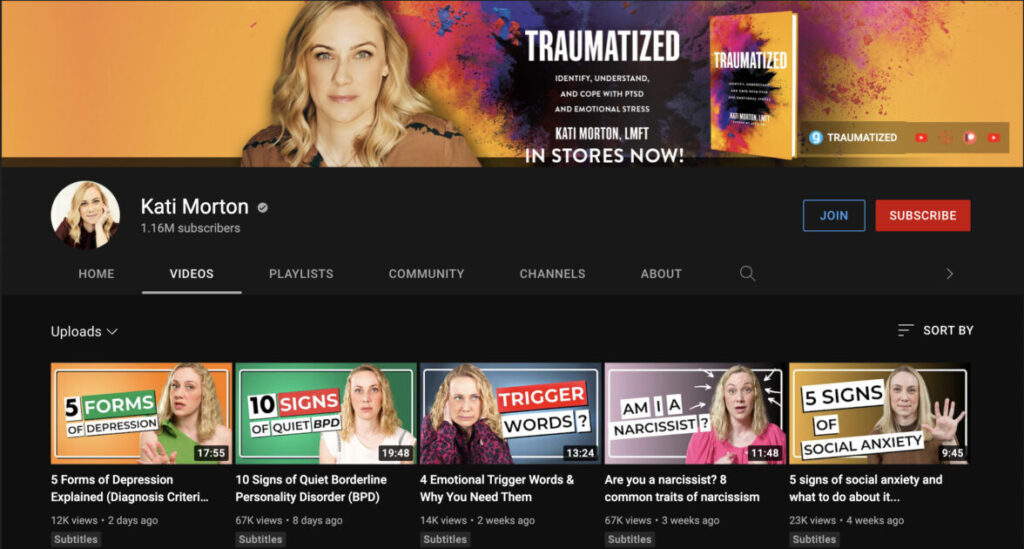Click the verified badge beside Kati Morton
1024x549 pixels.
tap(263, 208)
